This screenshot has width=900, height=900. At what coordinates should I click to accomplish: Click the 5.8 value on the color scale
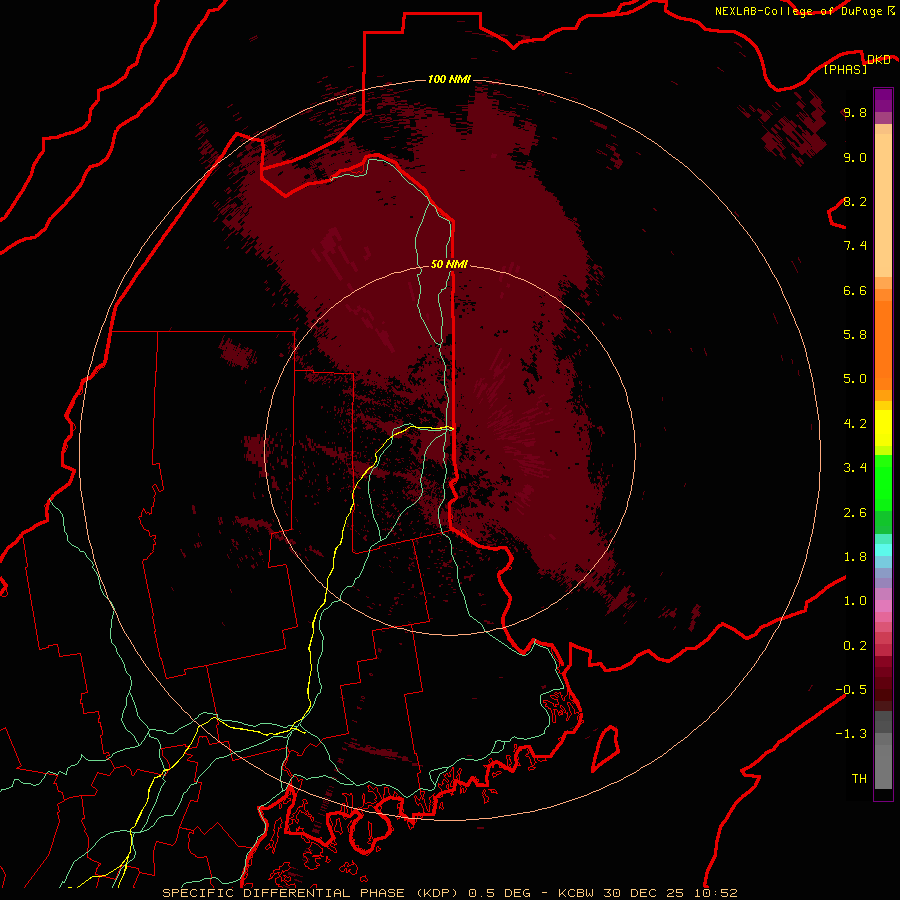[855, 335]
